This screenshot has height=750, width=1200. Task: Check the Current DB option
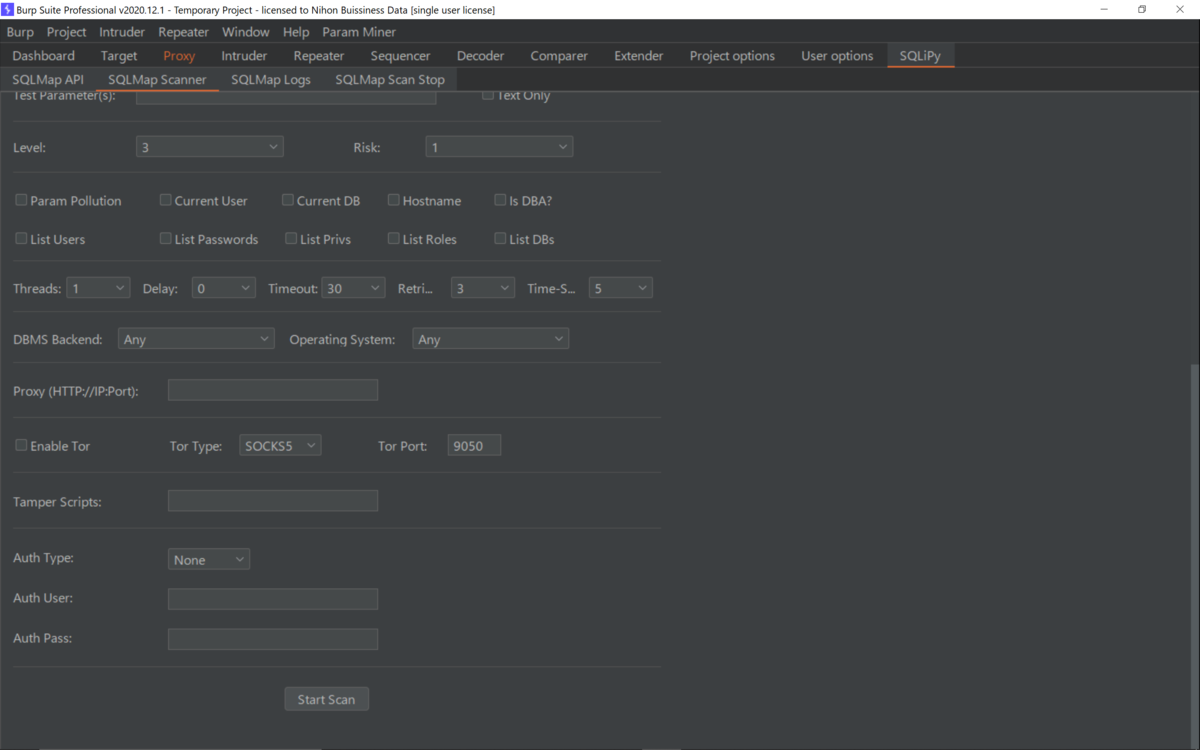288,200
